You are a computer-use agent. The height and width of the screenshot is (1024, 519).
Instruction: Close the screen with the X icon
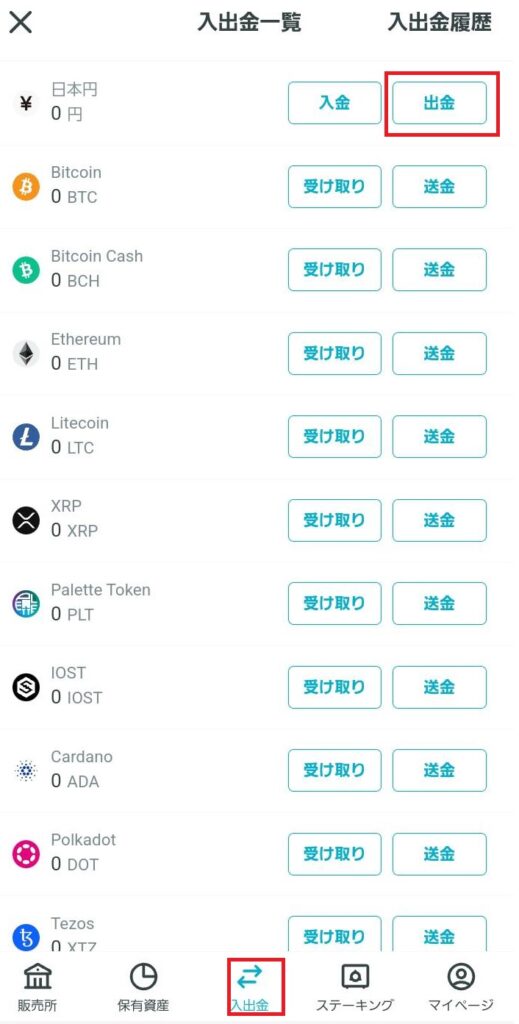point(20,23)
